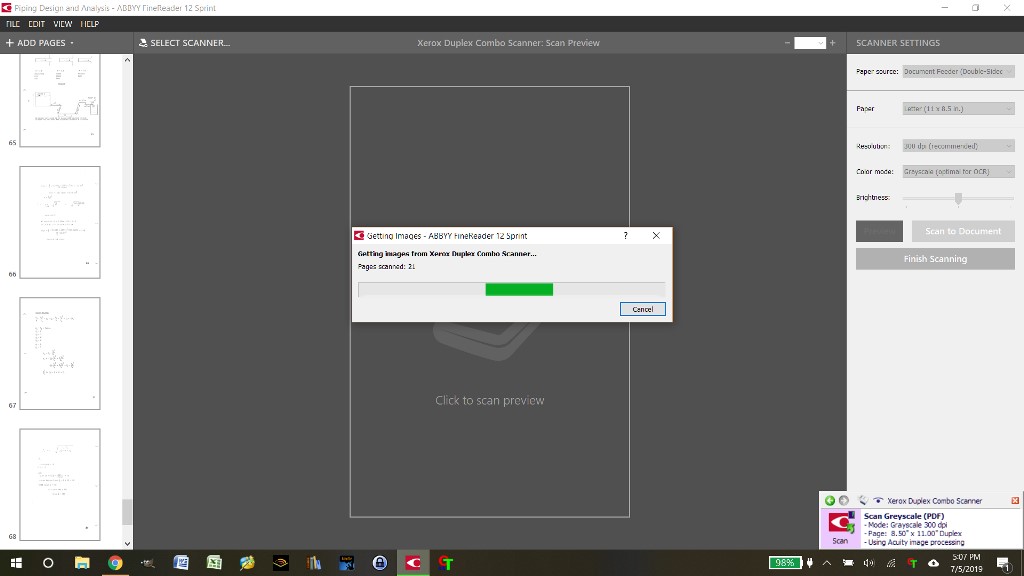Screen dimensions: 1024x576
Task: Cancel the Getting Images dialog
Action: [643, 309]
